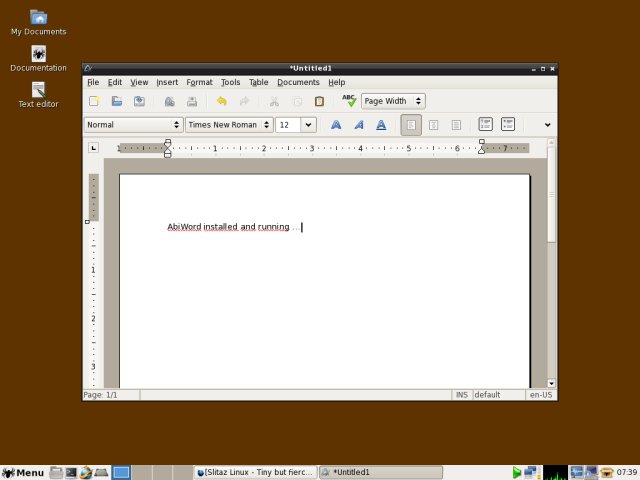
Task: Print the document via printer icon
Action: (192, 101)
